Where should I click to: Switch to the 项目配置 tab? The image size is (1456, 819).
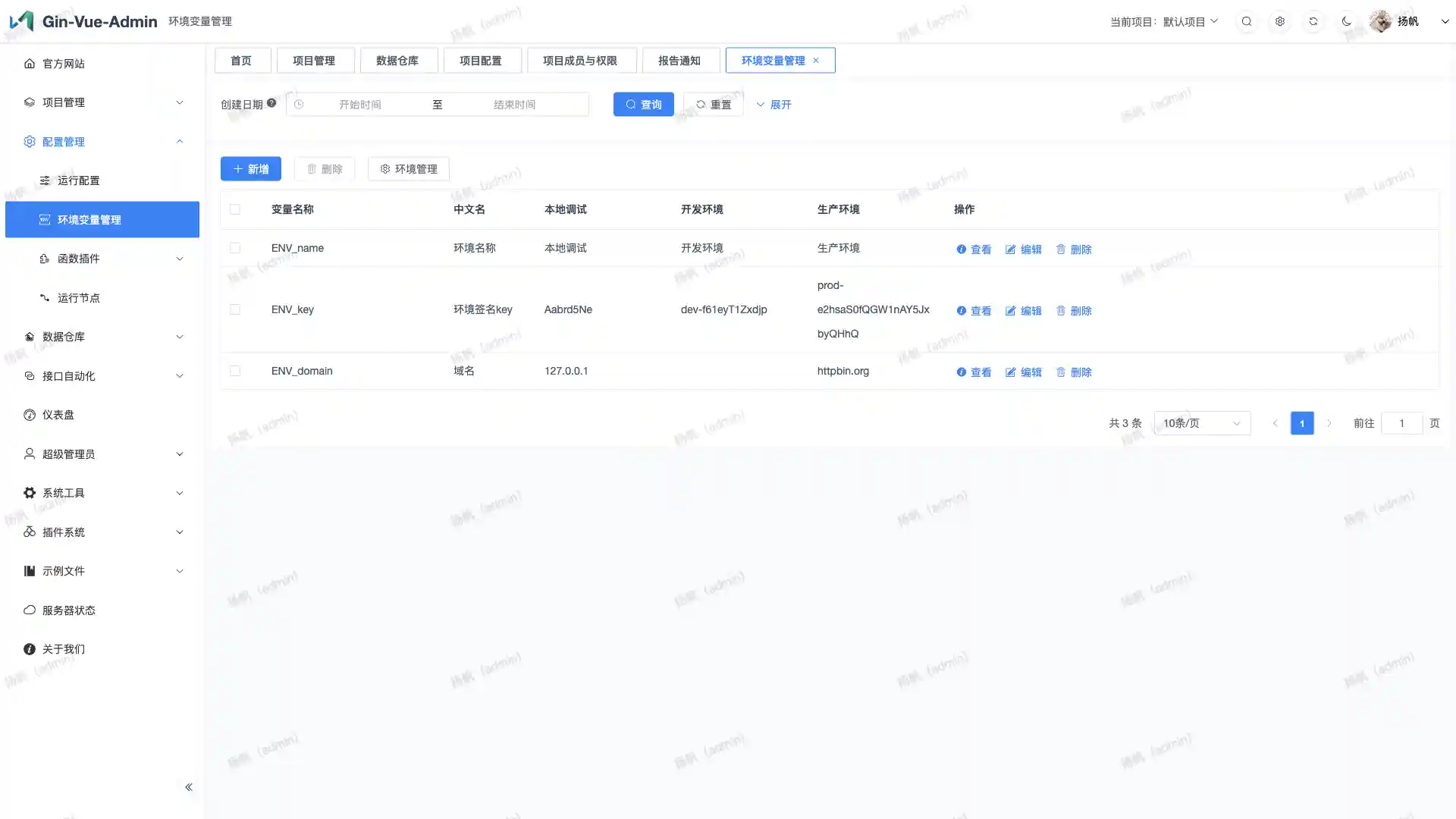point(481,61)
